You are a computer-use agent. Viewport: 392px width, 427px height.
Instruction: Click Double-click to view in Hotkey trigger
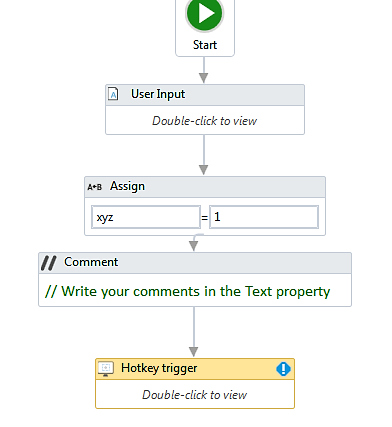tap(195, 395)
